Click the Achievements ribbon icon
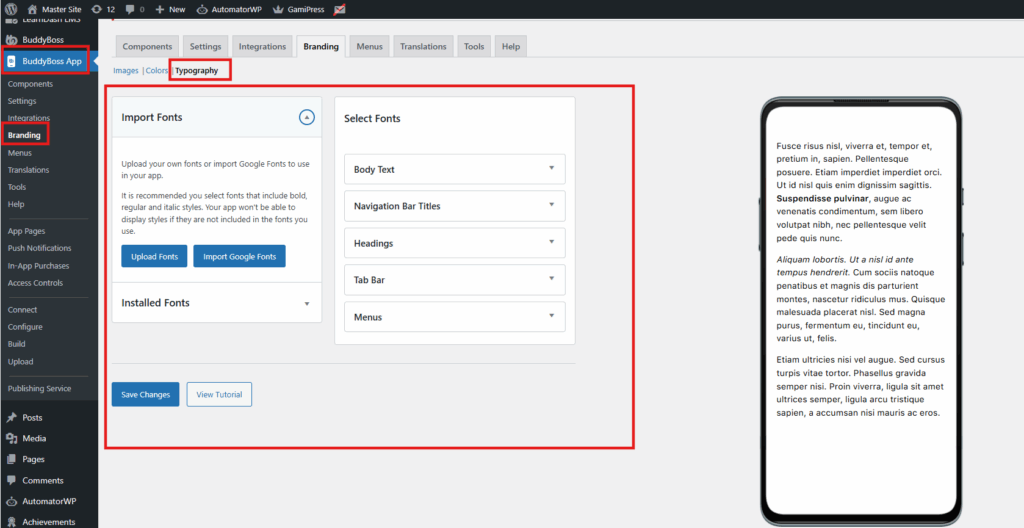 point(11,521)
